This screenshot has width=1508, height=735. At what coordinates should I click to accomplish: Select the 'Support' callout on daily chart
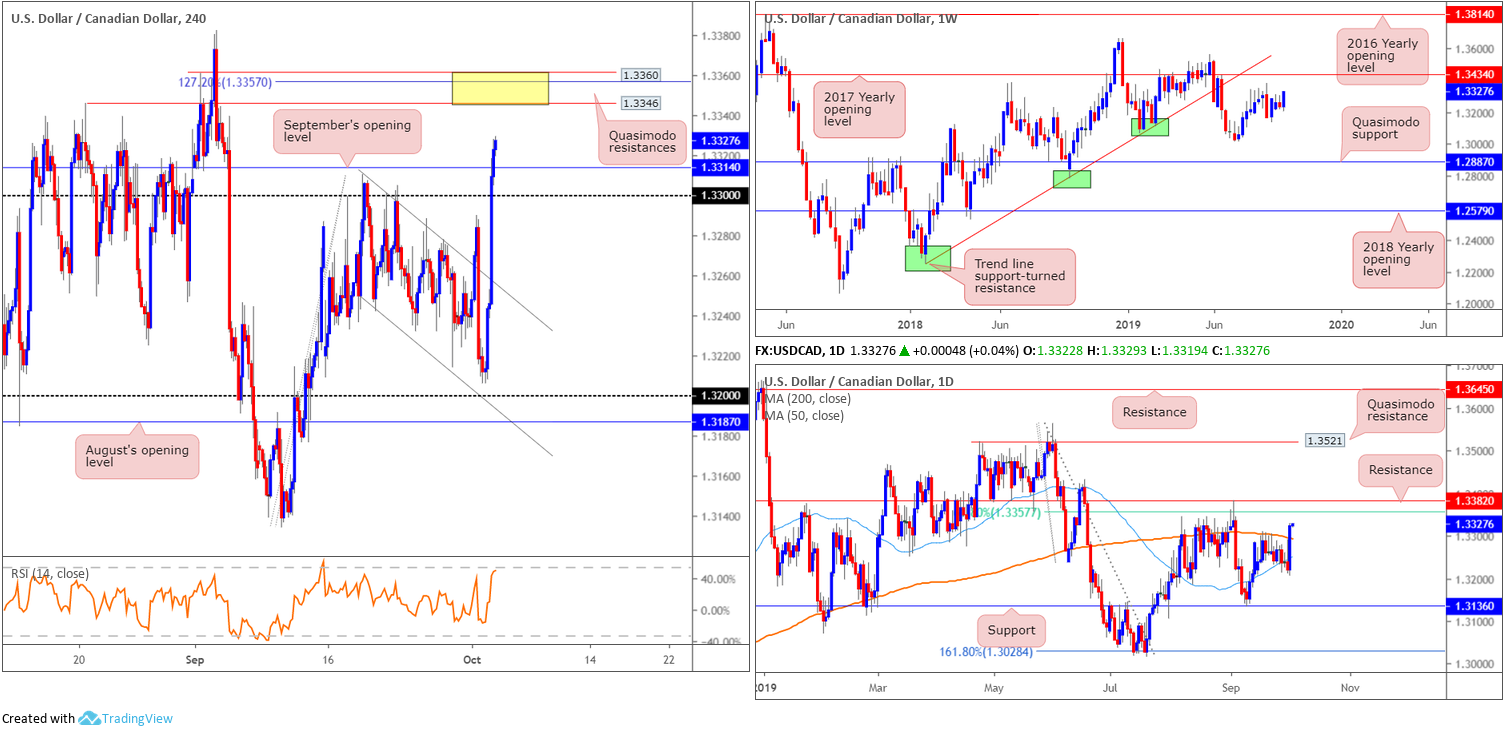(x=1012, y=632)
